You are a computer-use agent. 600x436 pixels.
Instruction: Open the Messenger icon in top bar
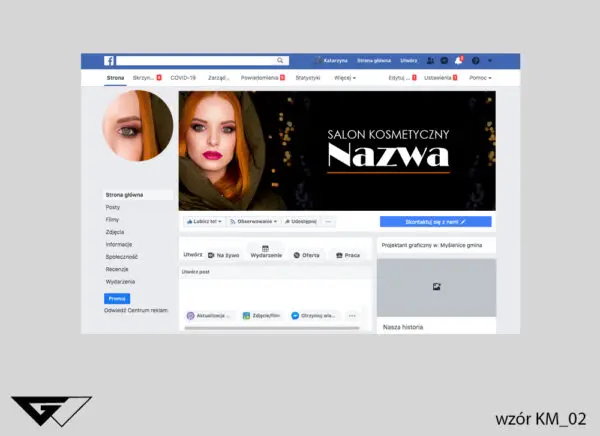[x=444, y=61]
